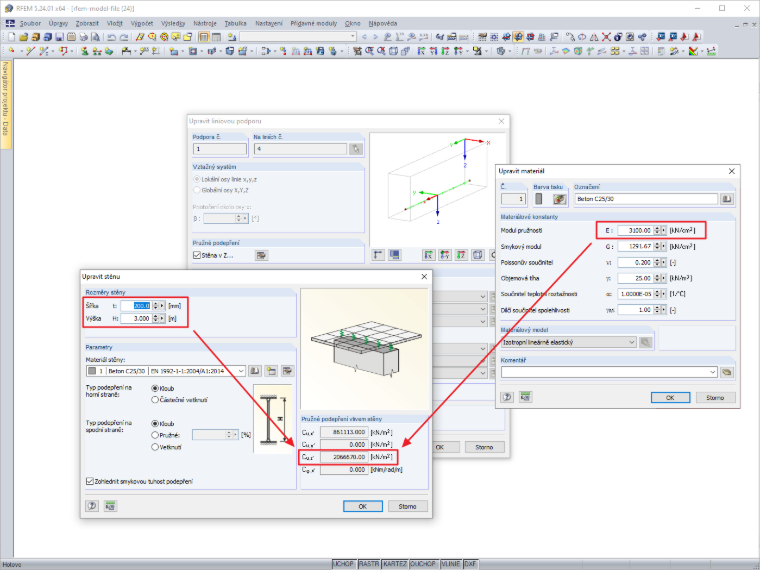Open material library icon beside Materiál stěny
This screenshot has height=570, width=760.
tap(255, 371)
